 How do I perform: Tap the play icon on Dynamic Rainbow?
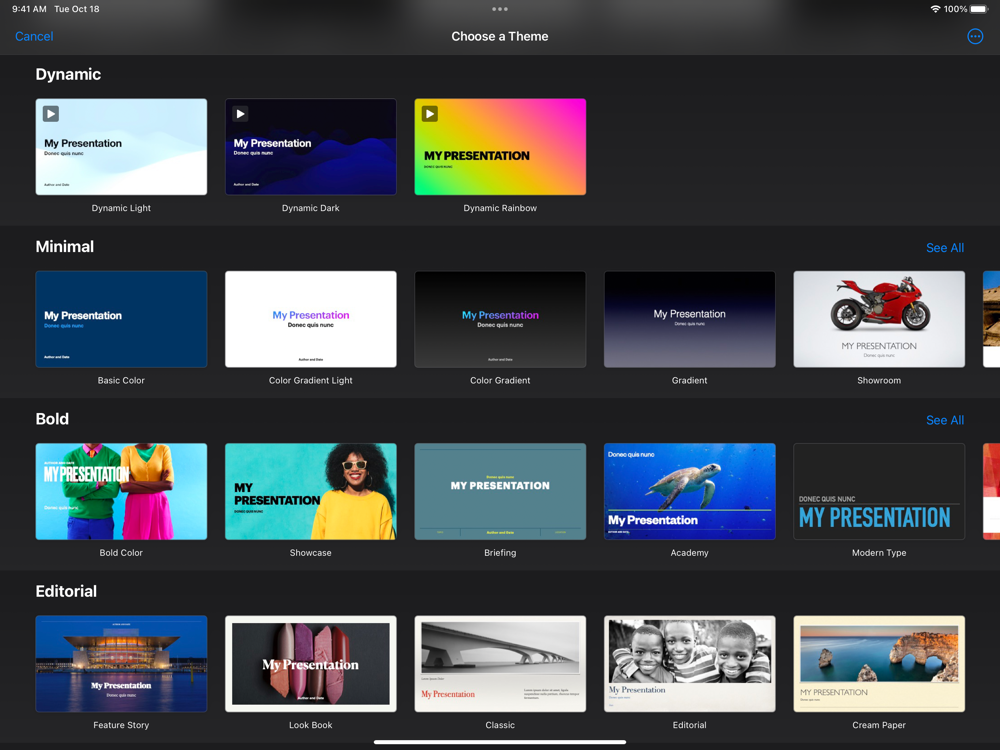click(x=430, y=114)
